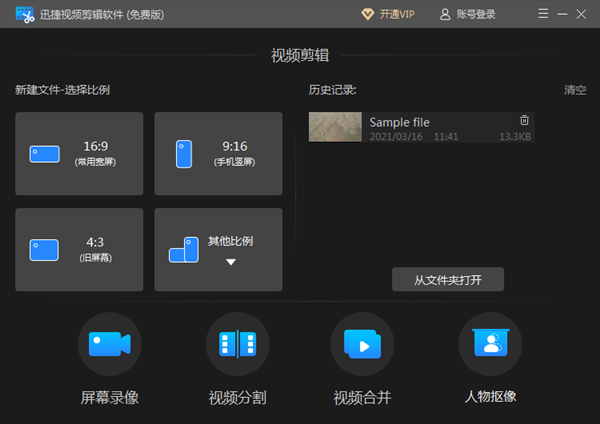Open 视频合并 video merge icon

pos(362,344)
